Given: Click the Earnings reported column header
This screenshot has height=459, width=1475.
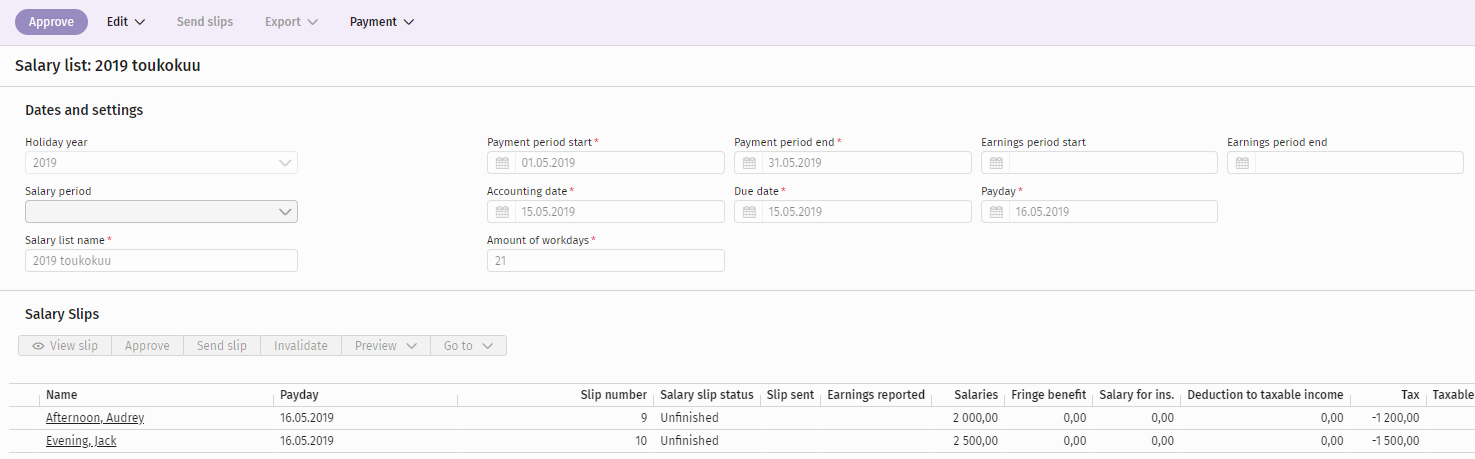Looking at the screenshot, I should 876,395.
